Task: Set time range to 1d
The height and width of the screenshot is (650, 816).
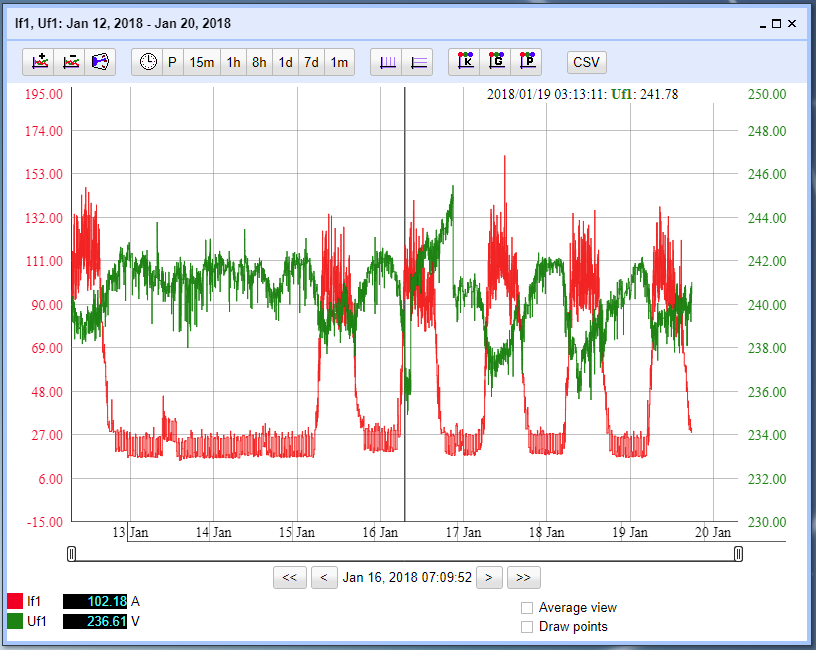Action: [x=285, y=62]
